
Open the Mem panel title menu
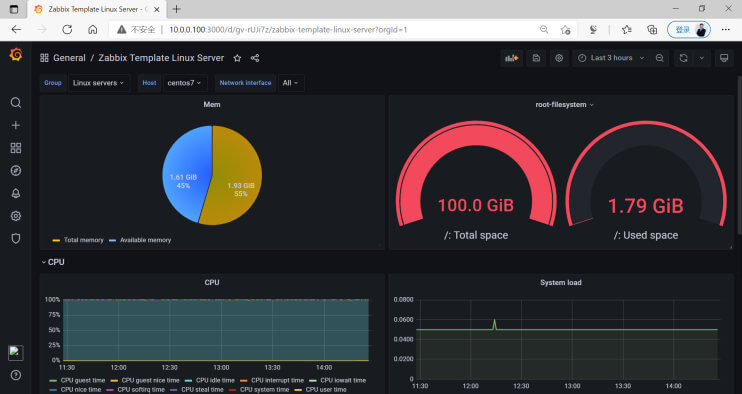tap(212, 105)
